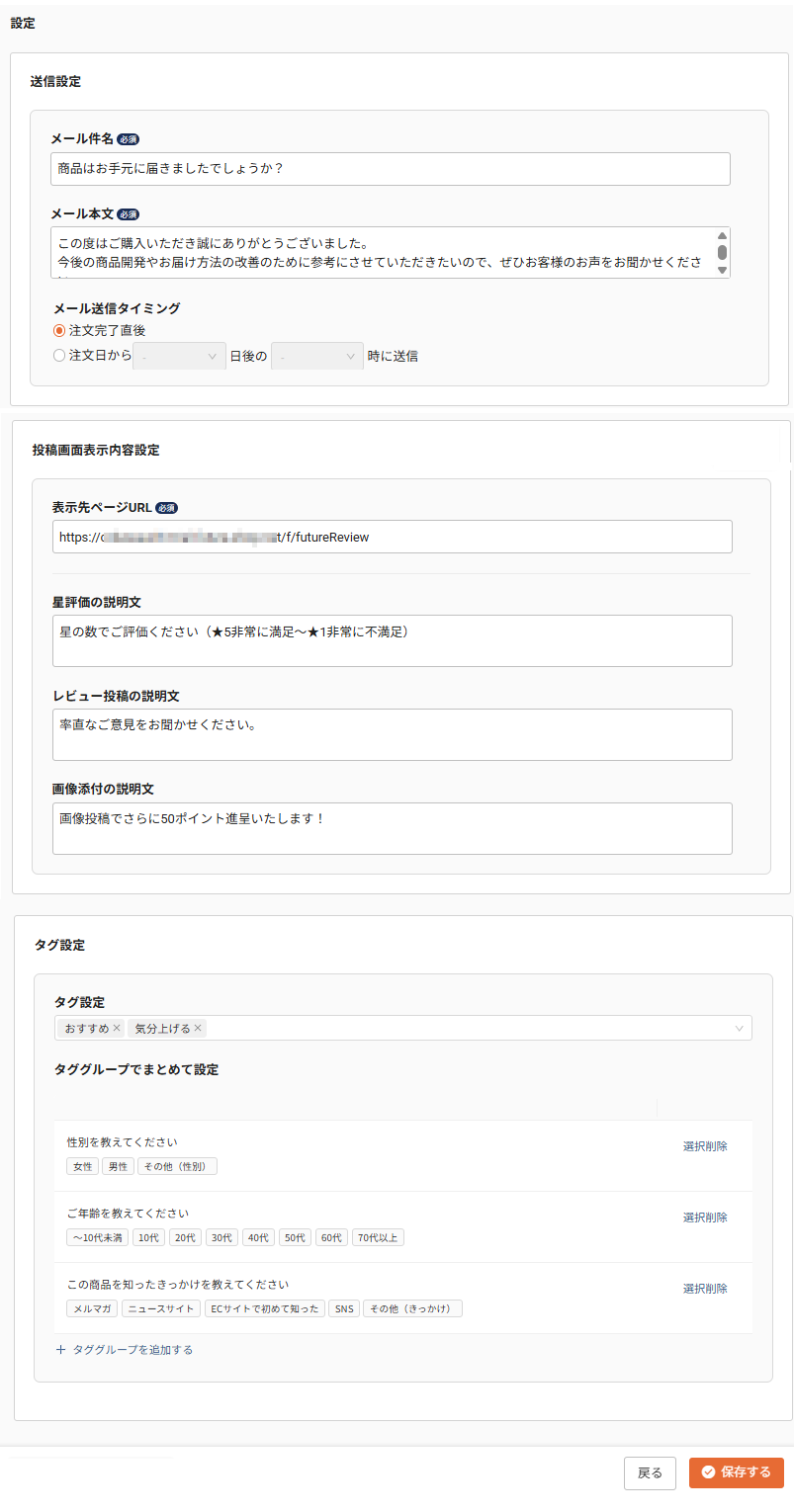Click the scrollbar up arrow in mail body
794x1512 pixels.
coord(723,233)
